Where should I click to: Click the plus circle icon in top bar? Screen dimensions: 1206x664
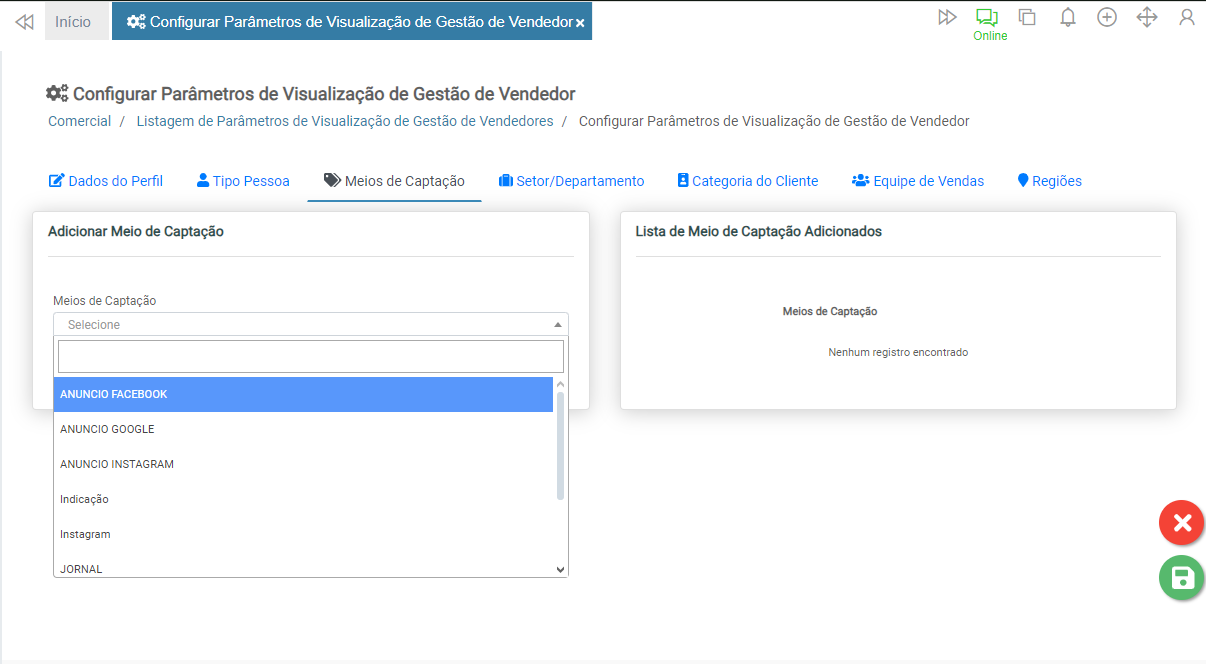coord(1107,17)
